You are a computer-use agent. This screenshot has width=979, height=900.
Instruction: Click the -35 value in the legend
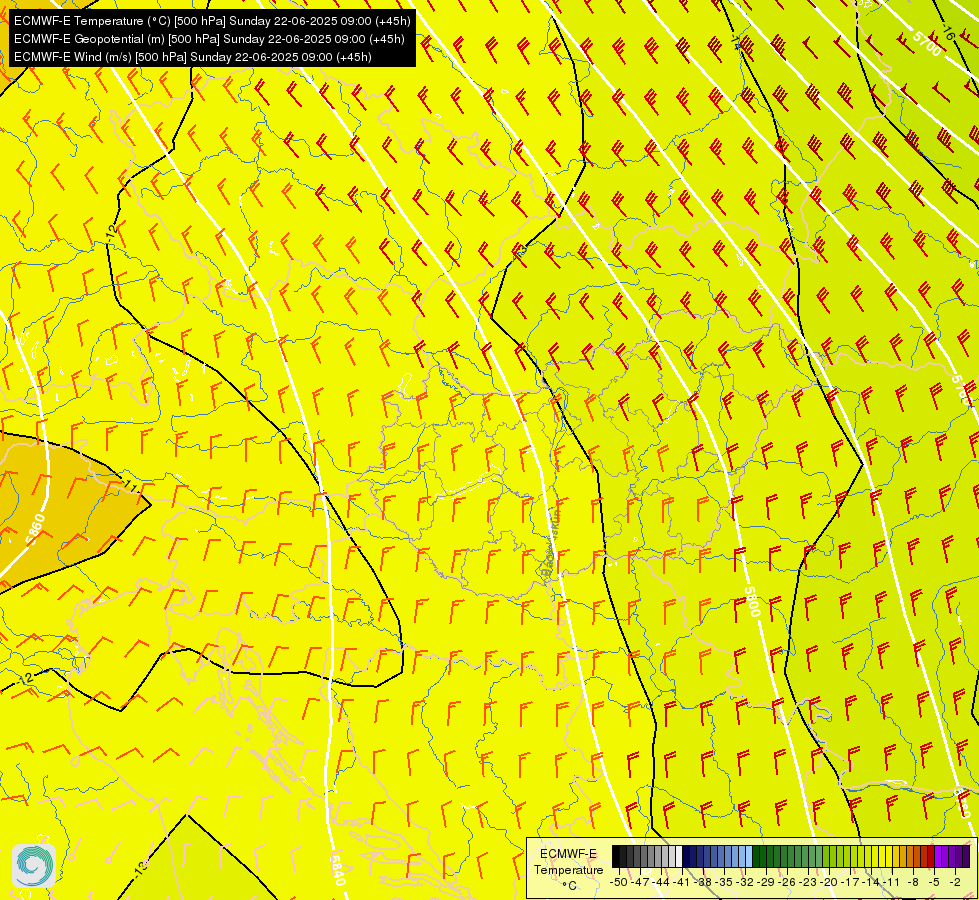[x=724, y=883]
